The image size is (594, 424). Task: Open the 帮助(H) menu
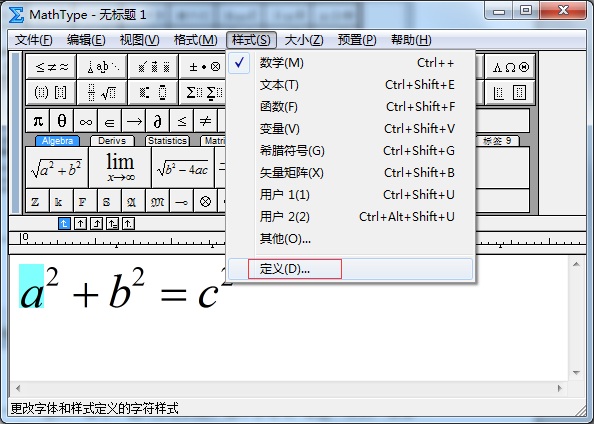click(x=411, y=40)
